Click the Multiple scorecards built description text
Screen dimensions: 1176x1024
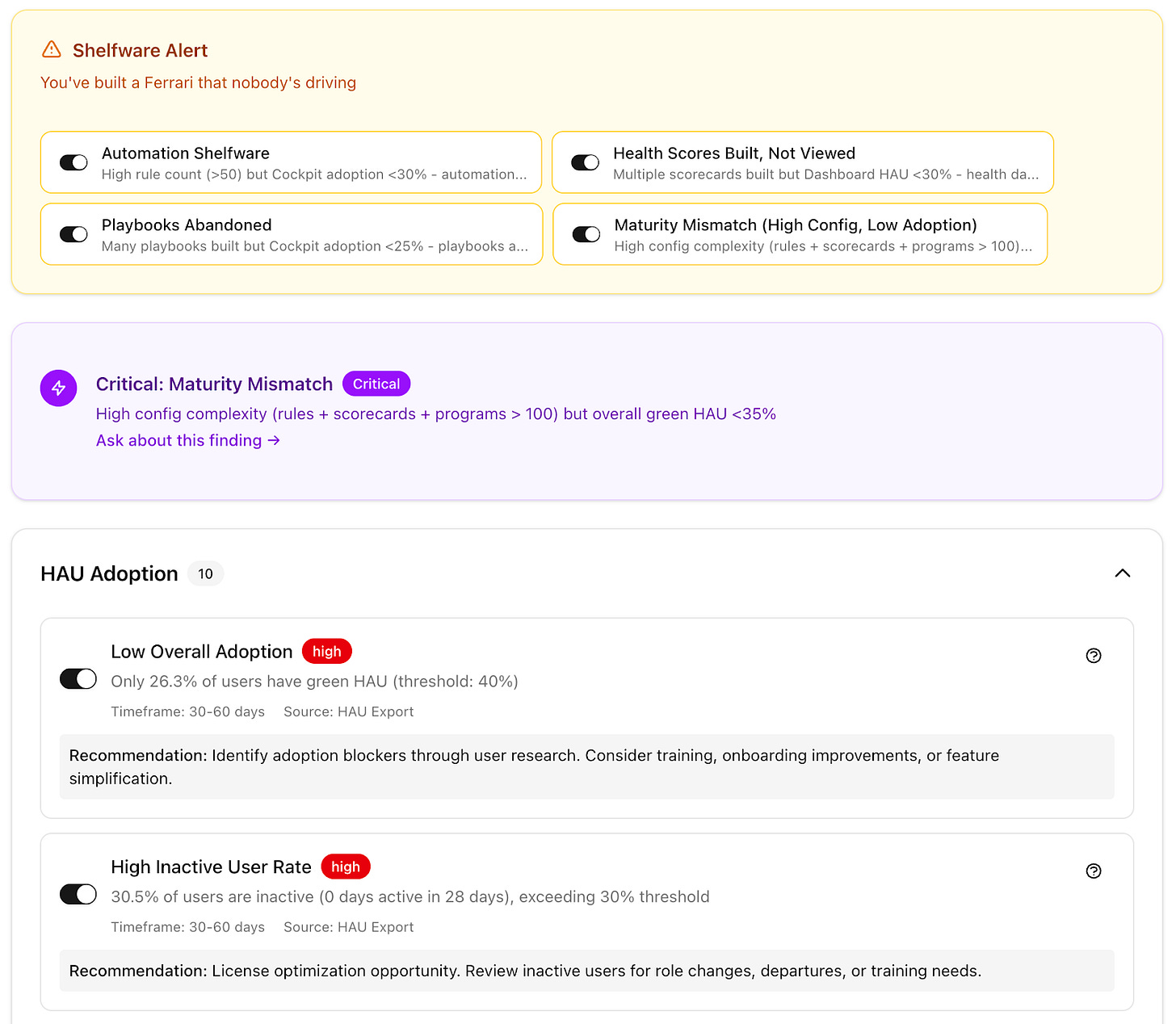coord(825,174)
